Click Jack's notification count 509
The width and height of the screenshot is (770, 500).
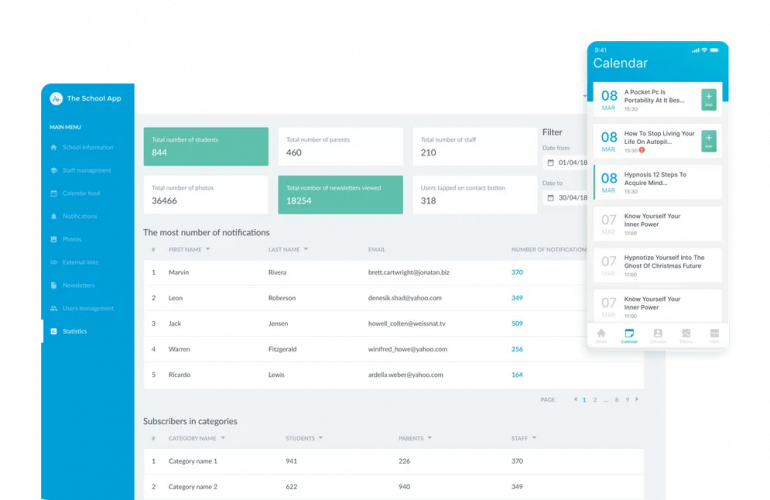[x=517, y=323]
